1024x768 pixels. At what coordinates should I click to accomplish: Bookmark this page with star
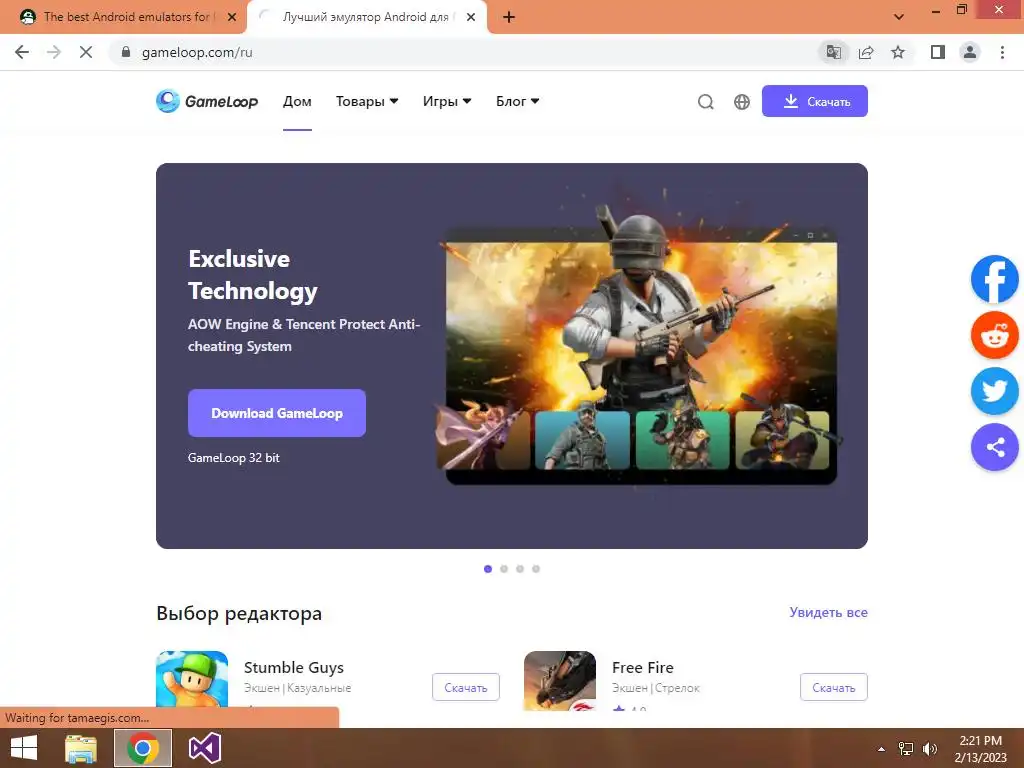(898, 52)
